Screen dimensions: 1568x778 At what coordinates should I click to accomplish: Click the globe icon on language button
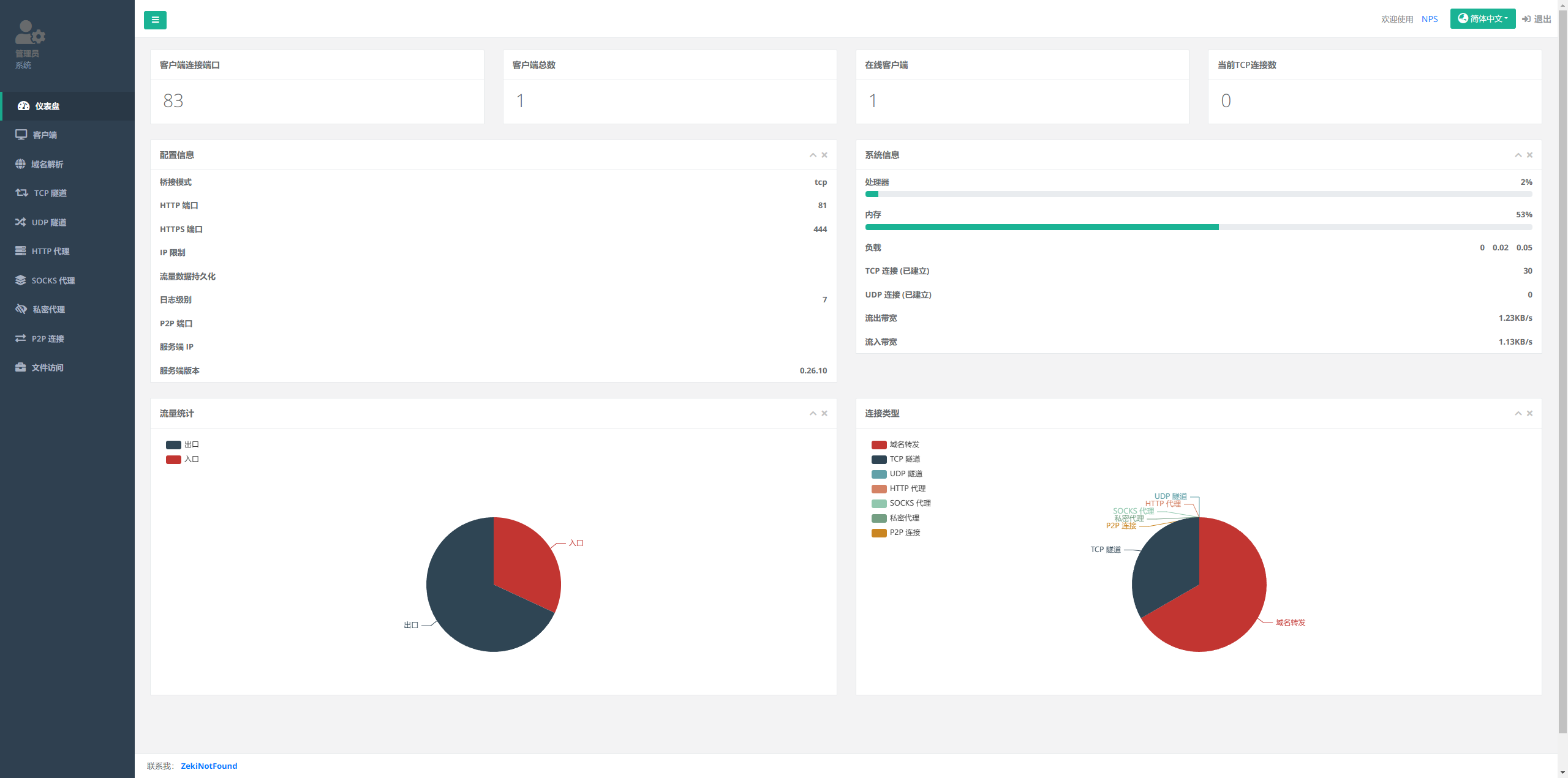pos(1463,18)
